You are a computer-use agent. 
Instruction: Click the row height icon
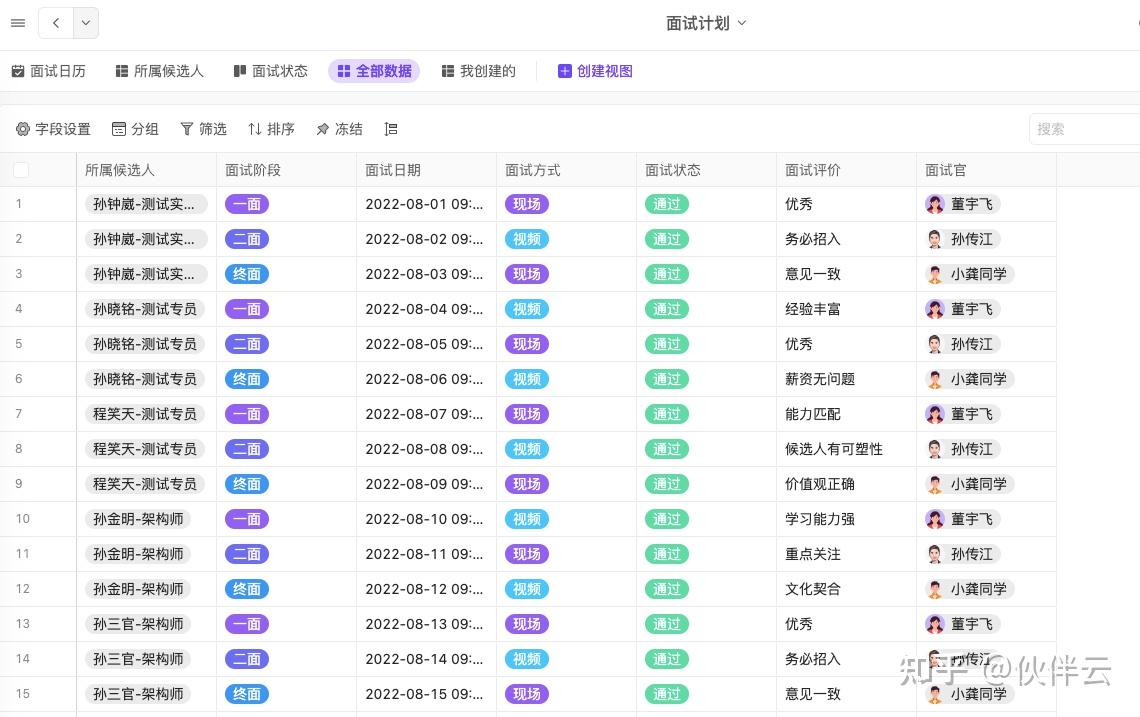[x=391, y=129]
